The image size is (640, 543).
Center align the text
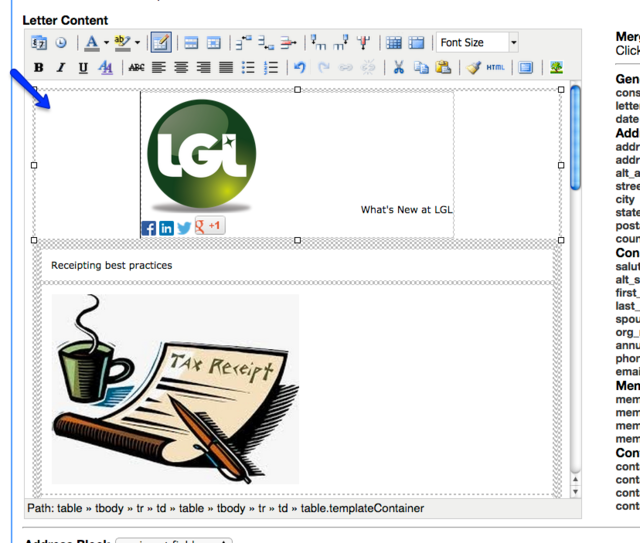[x=181, y=67]
